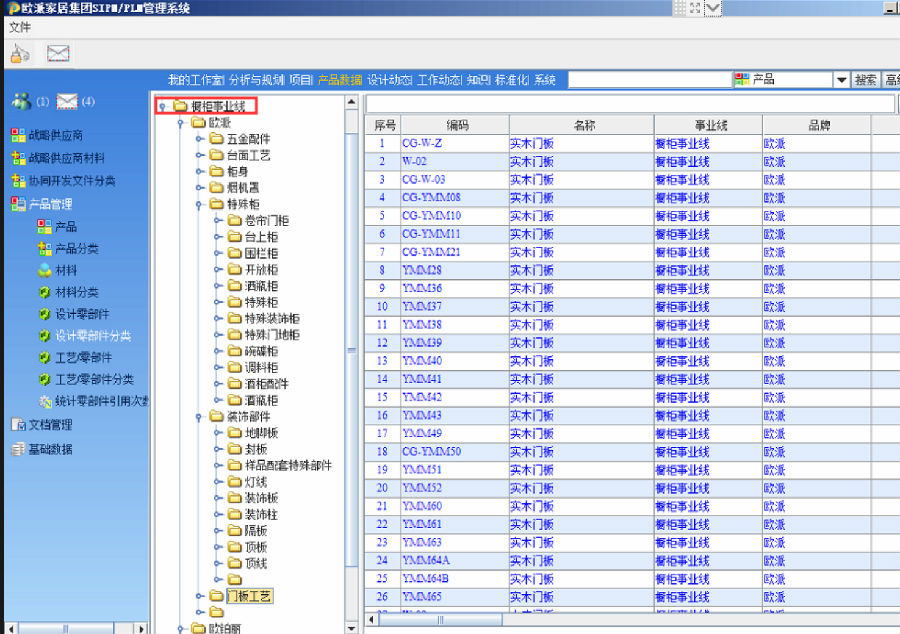Collapse the 橱柜事业线 root tree node
Screen dimensions: 900x634
[x=162, y=106]
